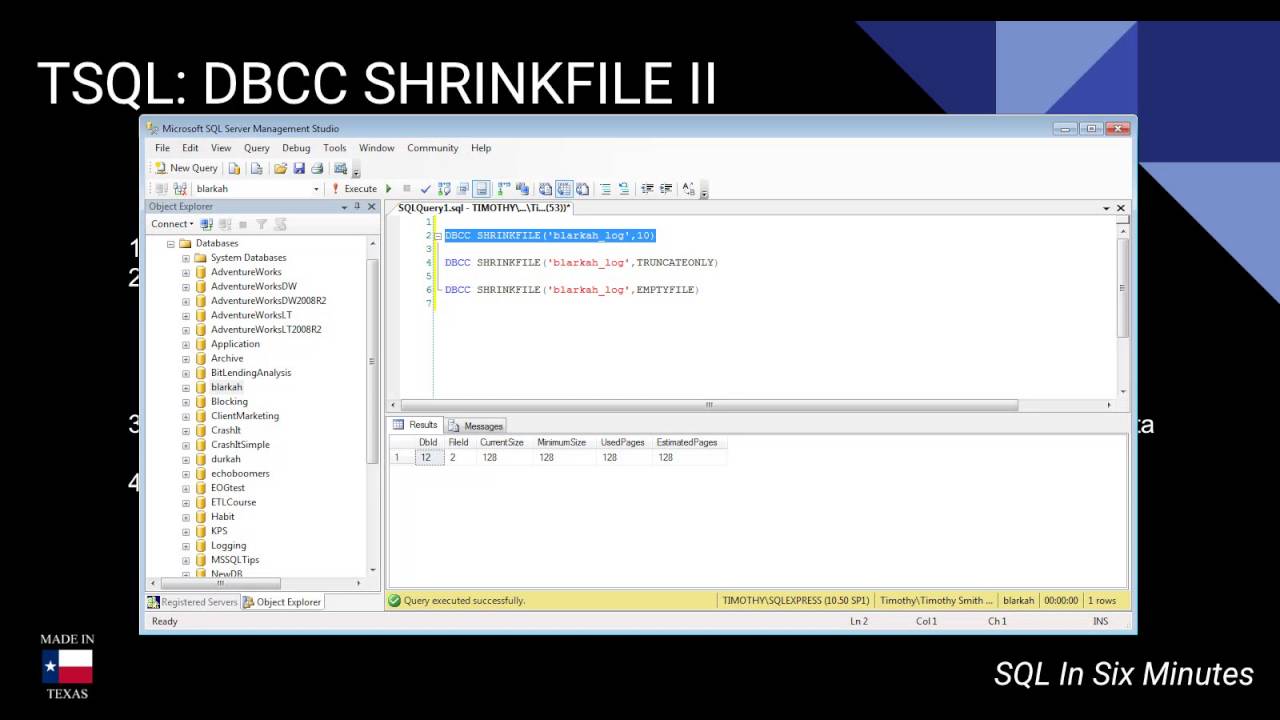Open the Object Explorer window position dropdown arrow
The width and height of the screenshot is (1280, 720).
tap(344, 207)
